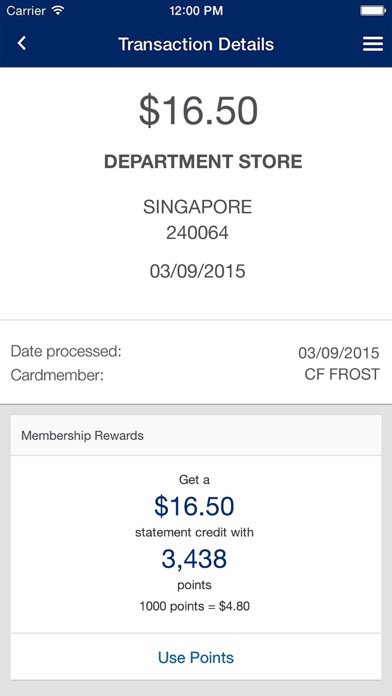Screen dimensions: 392x696
Task: Tap the 240064 postal code
Action: click(x=197, y=233)
